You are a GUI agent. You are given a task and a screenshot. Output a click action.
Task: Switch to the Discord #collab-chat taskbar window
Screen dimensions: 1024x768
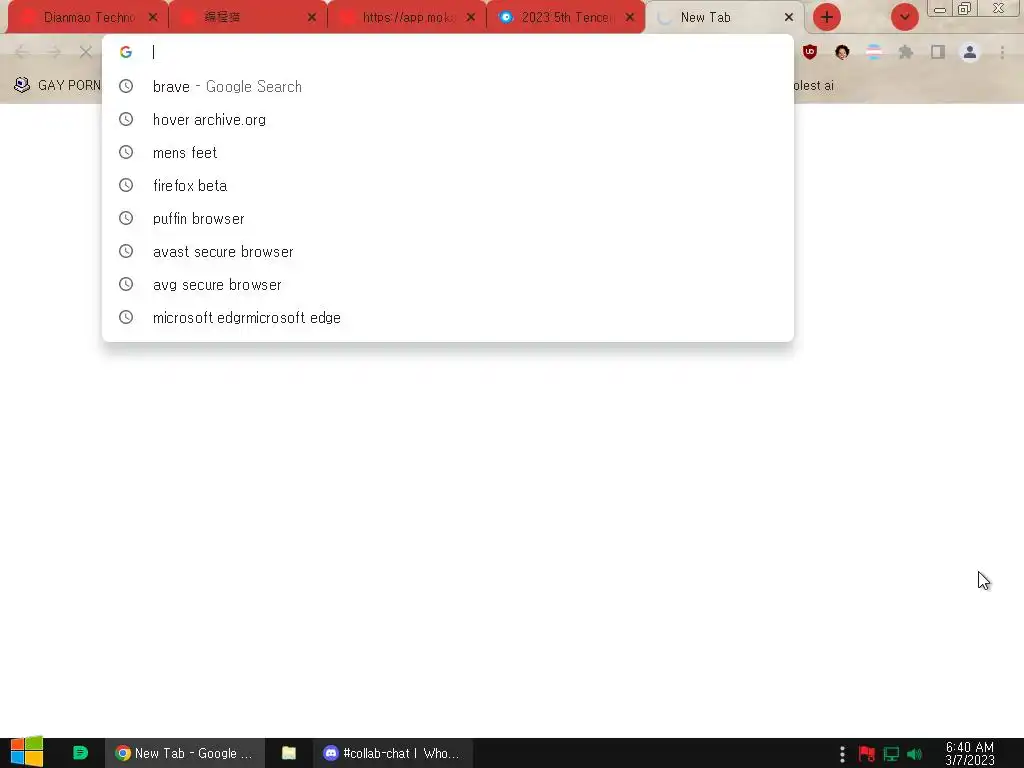click(392, 753)
